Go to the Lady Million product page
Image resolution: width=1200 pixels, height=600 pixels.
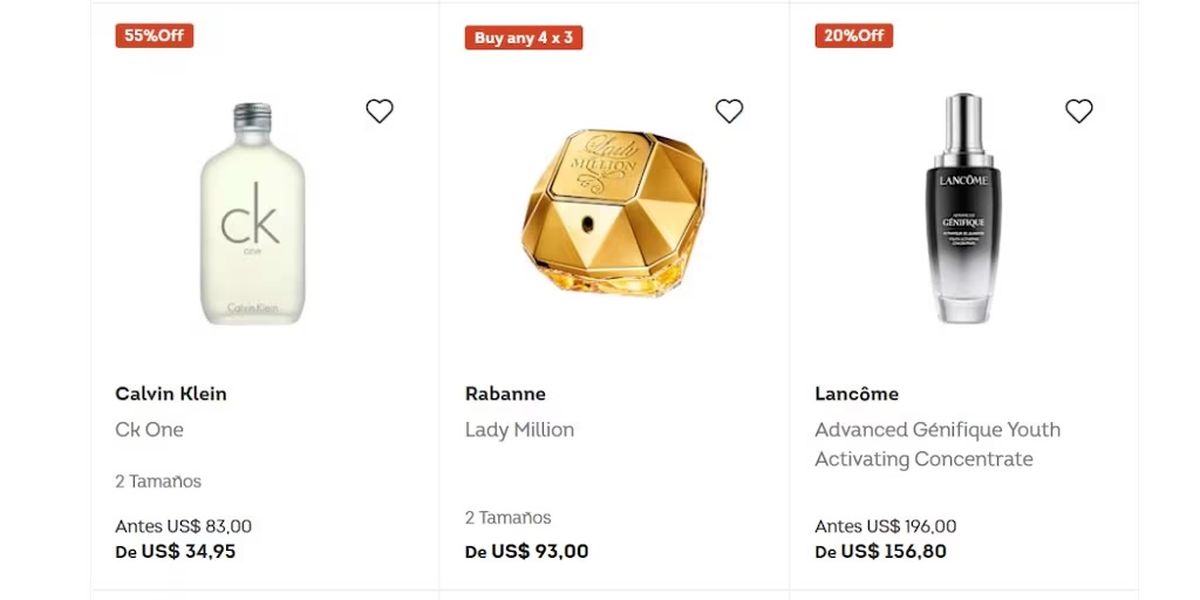point(519,430)
